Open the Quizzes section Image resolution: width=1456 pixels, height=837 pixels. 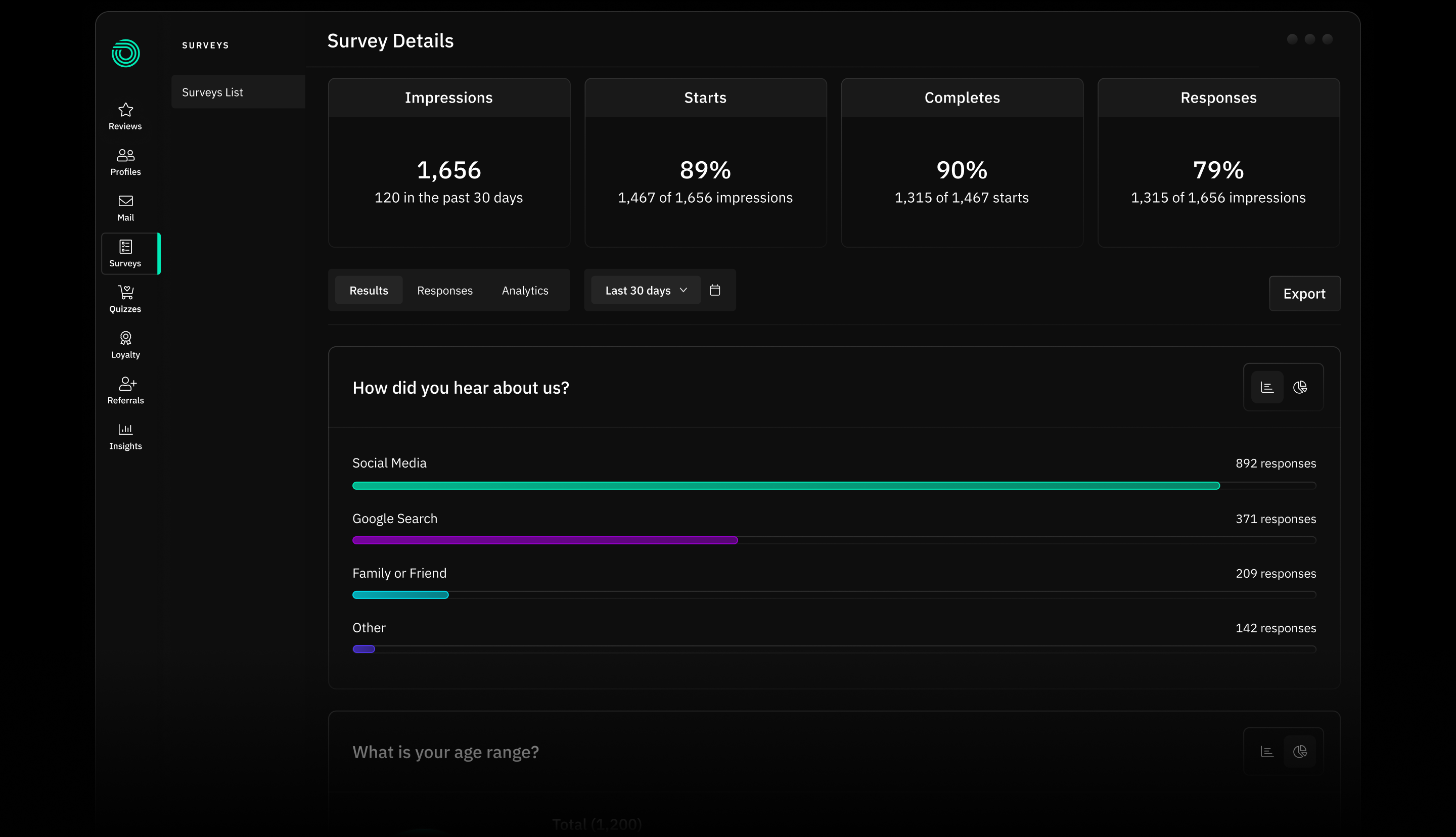125,300
